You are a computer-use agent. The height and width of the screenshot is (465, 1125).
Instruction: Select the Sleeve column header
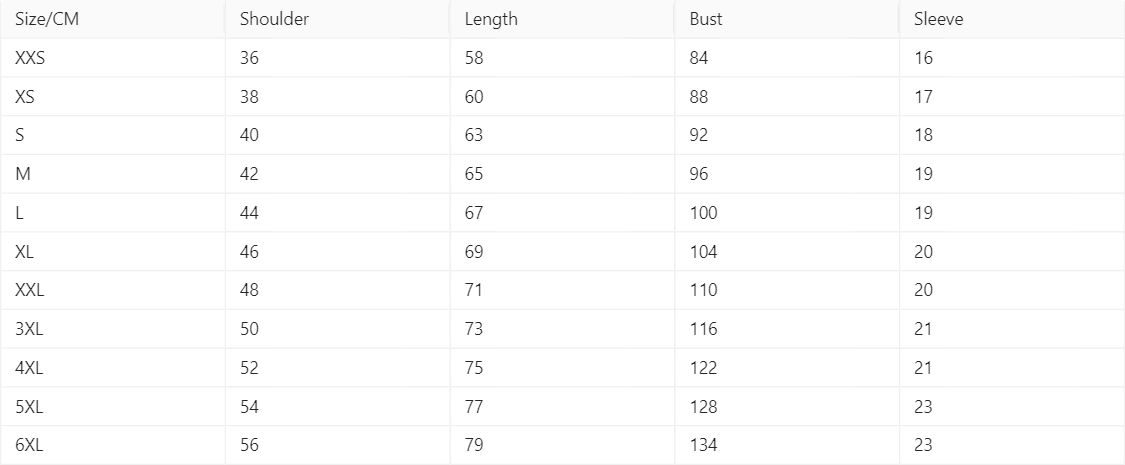pyautogui.click(x=938, y=19)
